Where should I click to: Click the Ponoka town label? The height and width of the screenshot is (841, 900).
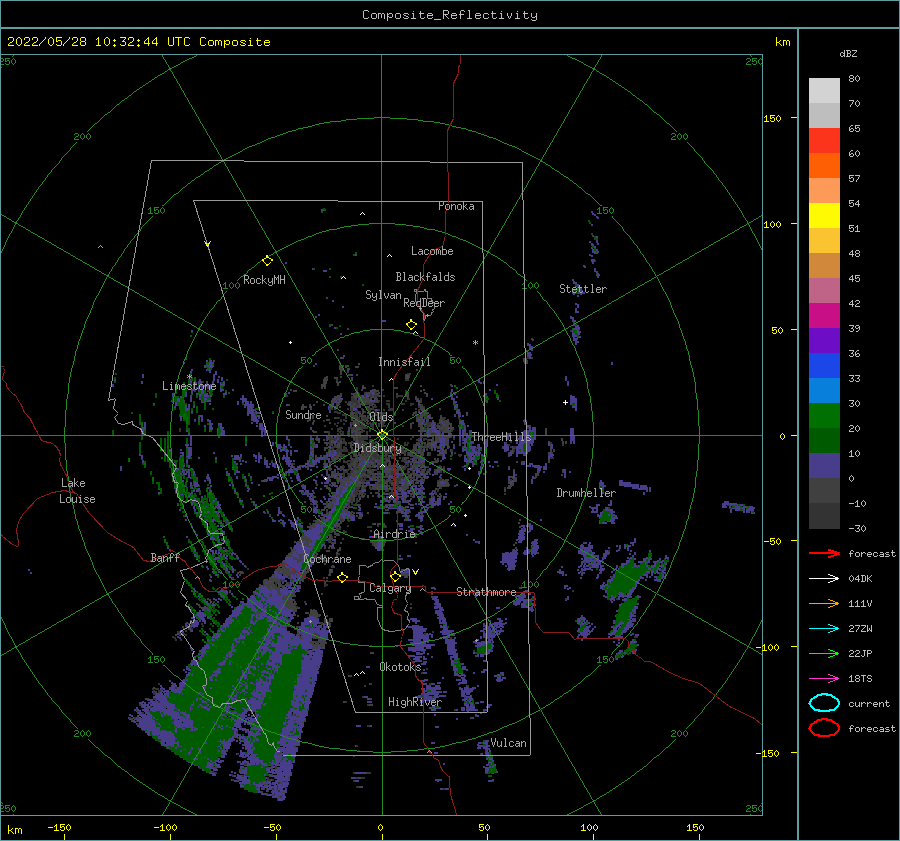coord(456,206)
